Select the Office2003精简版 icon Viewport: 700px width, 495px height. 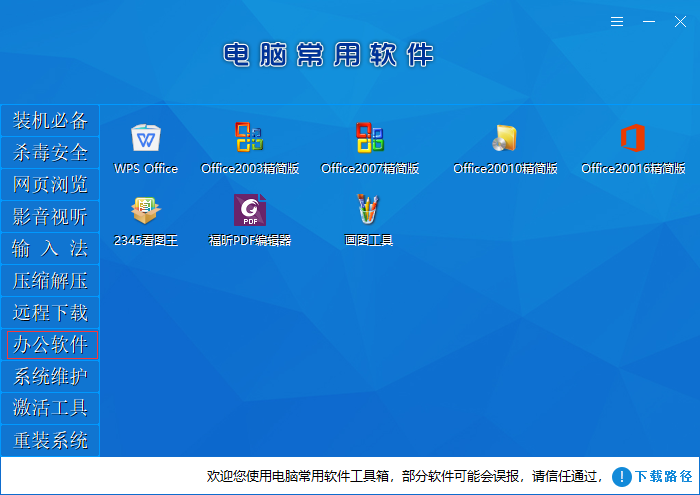click(249, 137)
